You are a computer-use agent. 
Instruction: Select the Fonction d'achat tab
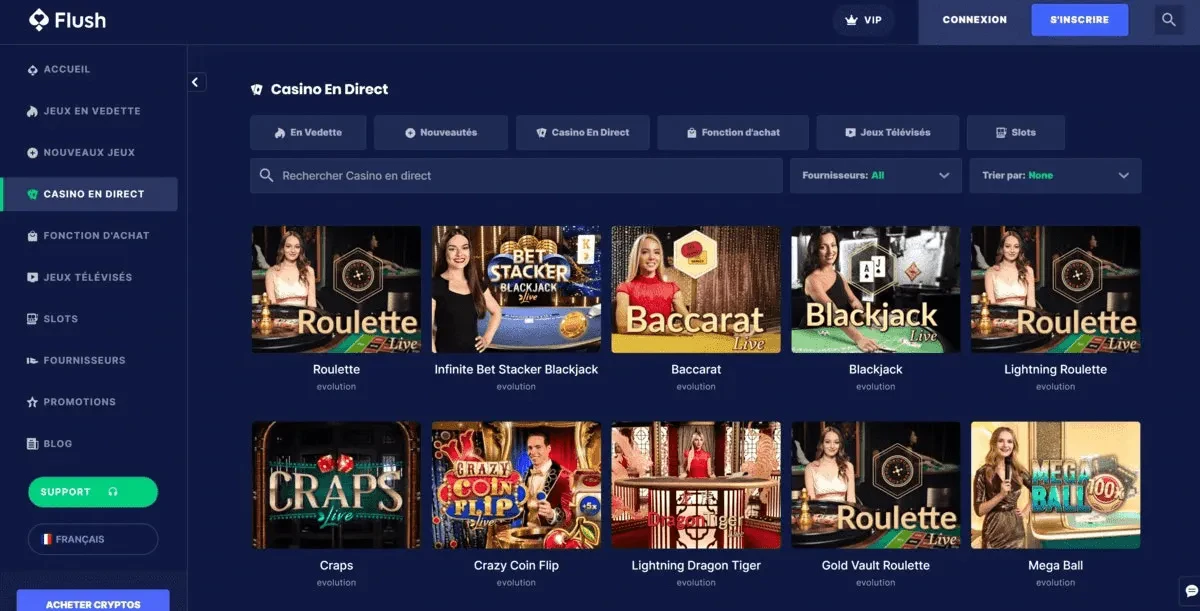pyautogui.click(x=733, y=132)
